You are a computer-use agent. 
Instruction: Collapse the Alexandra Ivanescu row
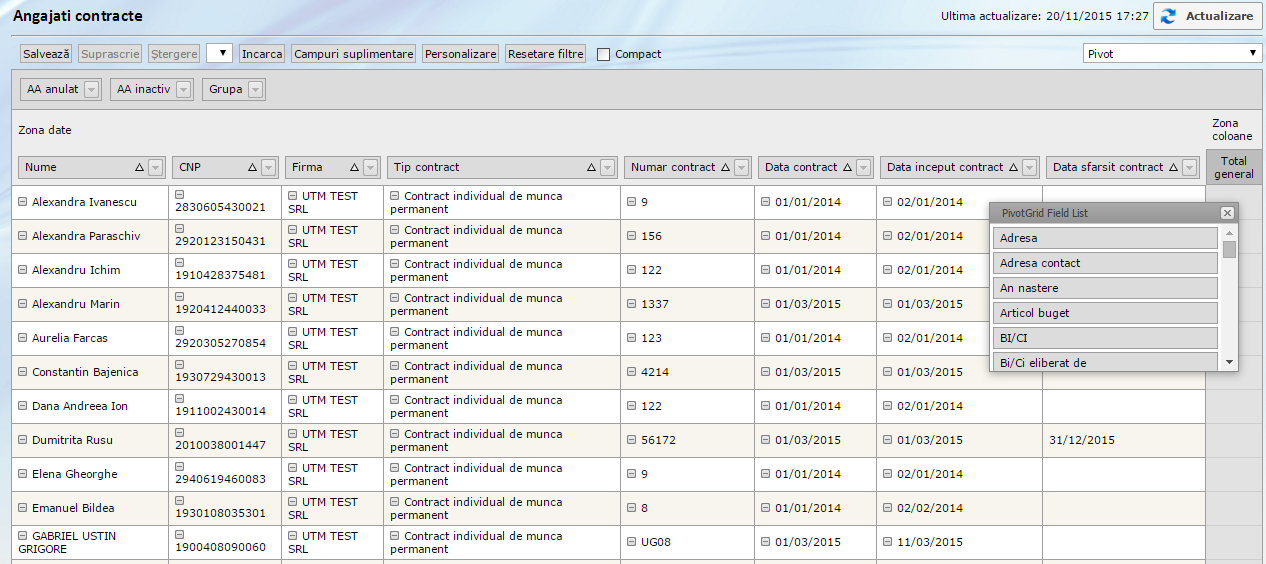(23, 202)
